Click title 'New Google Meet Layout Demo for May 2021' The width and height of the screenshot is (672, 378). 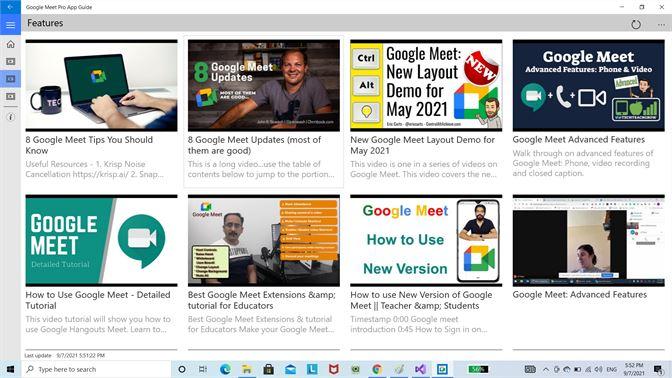422,145
